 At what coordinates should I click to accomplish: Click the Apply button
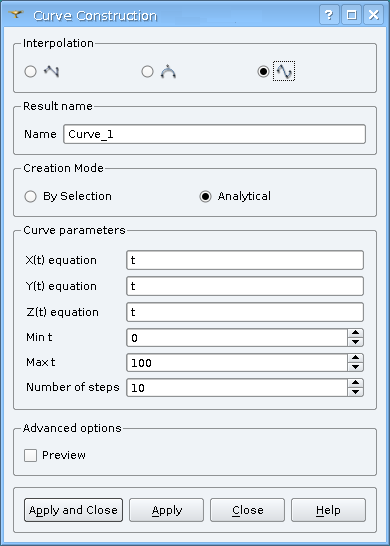click(166, 510)
